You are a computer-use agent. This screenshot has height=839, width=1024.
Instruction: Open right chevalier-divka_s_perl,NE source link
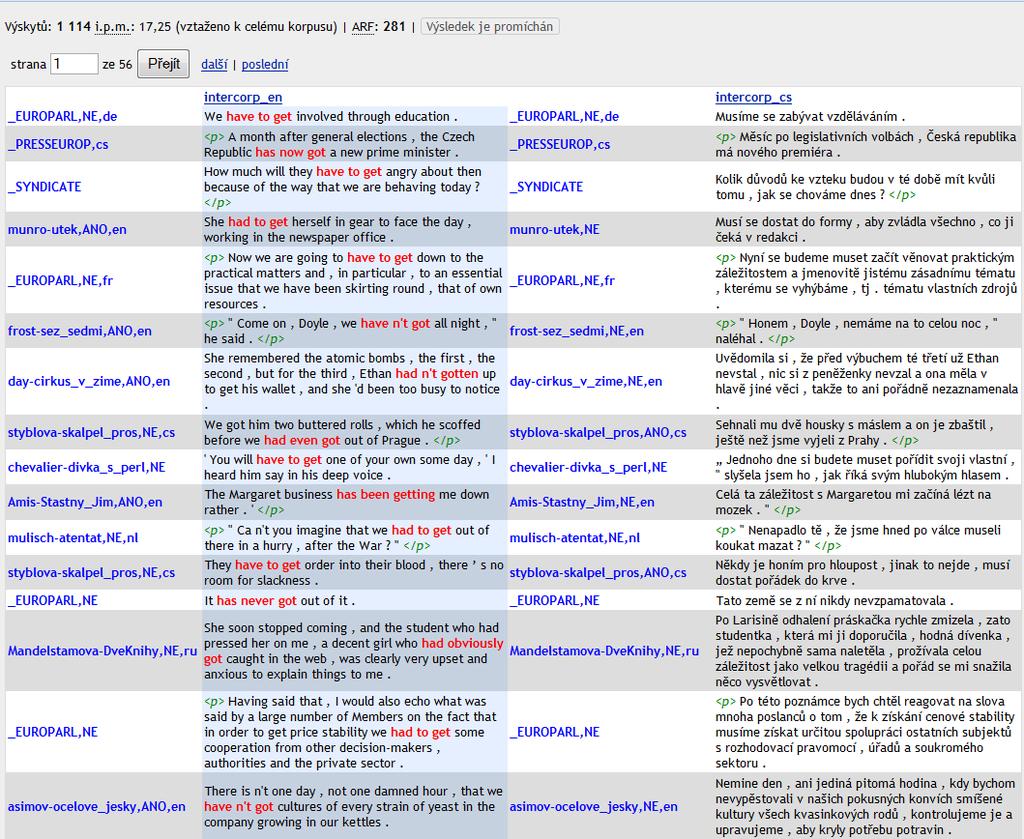tap(588, 467)
